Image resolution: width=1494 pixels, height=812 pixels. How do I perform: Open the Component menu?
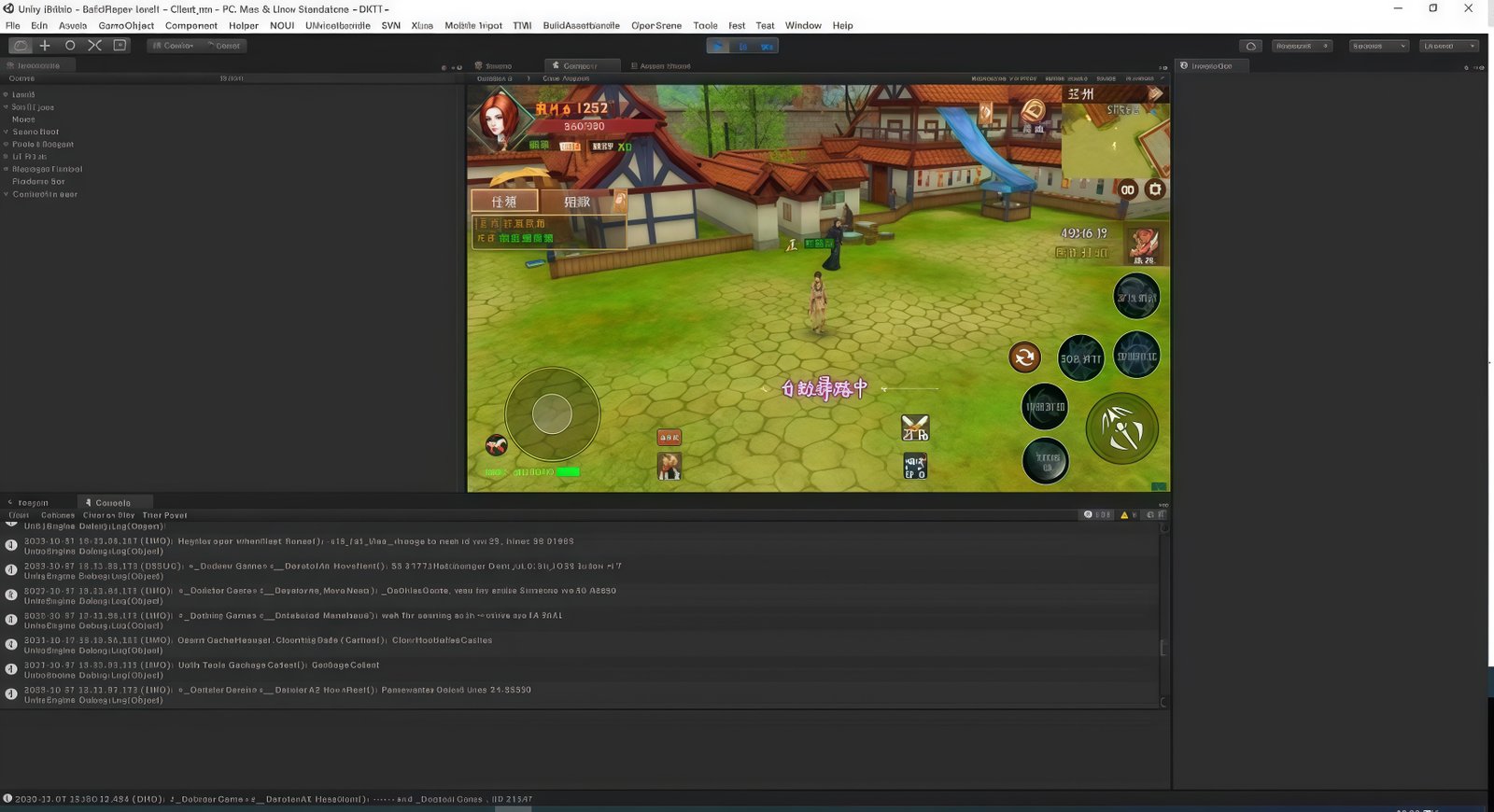coord(190,25)
